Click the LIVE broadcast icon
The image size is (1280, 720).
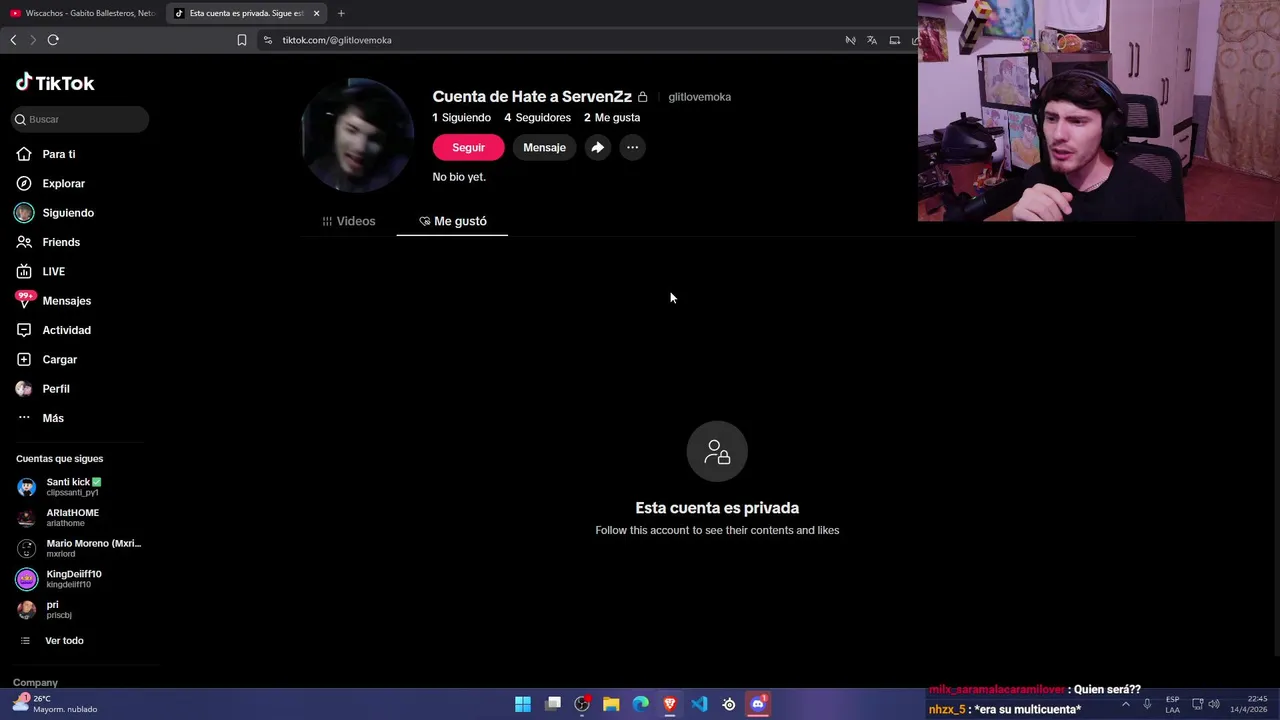click(24, 271)
